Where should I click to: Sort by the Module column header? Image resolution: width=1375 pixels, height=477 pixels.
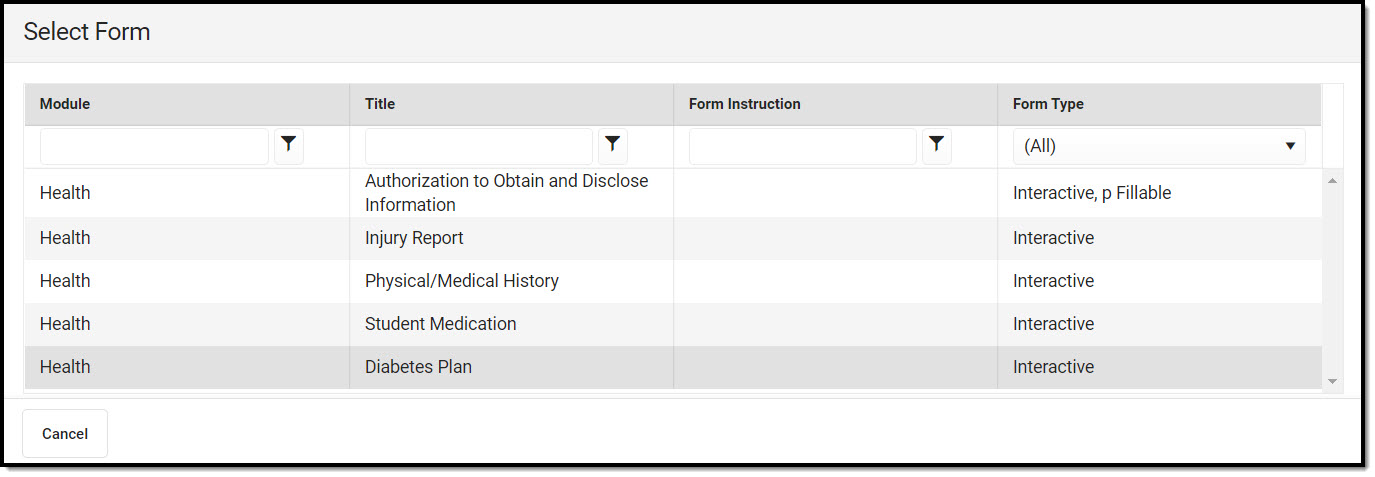(65, 104)
